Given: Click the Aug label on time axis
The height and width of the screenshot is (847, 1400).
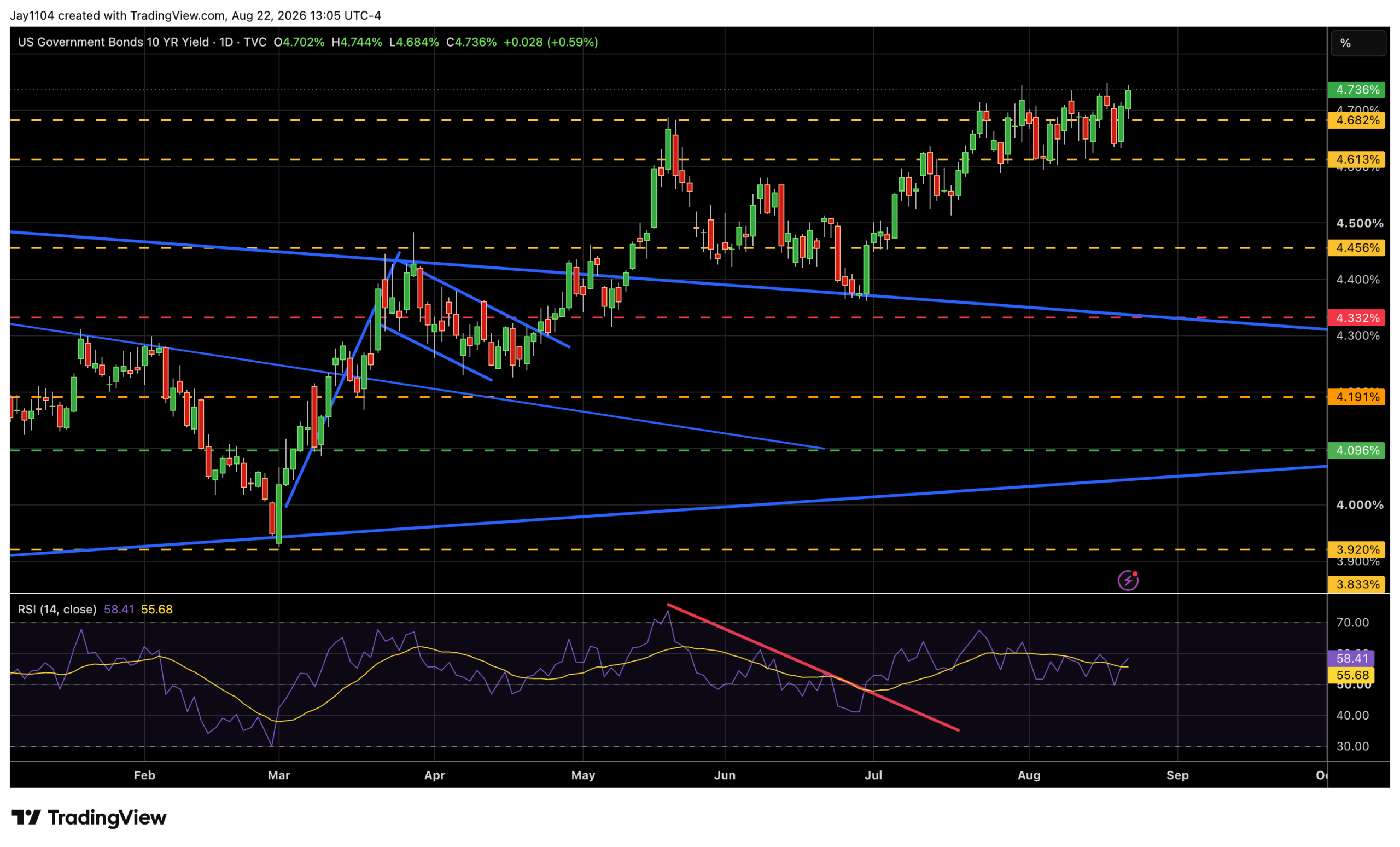Looking at the screenshot, I should click(x=1029, y=775).
